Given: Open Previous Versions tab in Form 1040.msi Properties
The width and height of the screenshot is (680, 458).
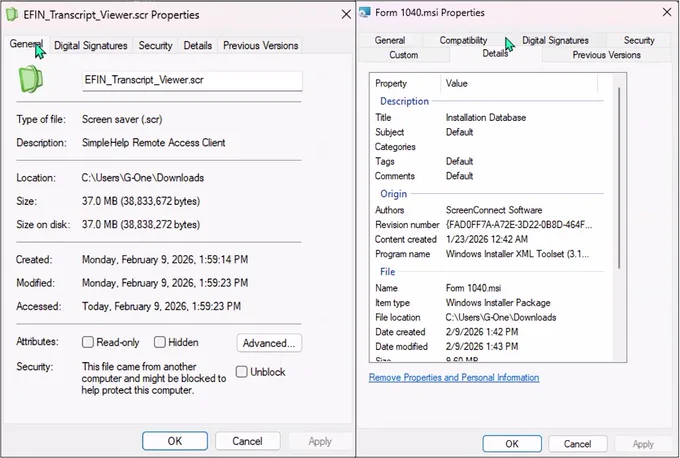Looking at the screenshot, I should click(606, 55).
